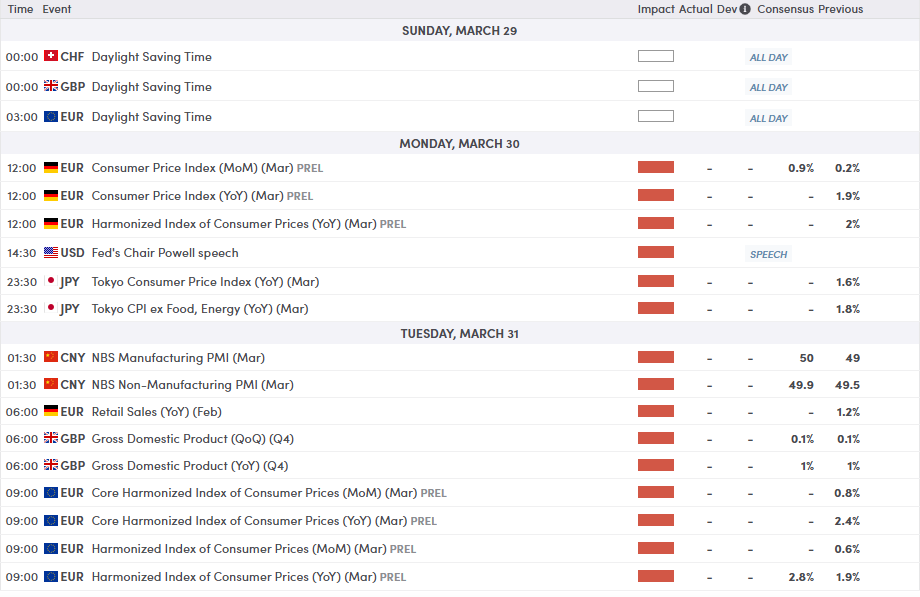Click UK flag on GBP Daylight Saving row
The height and width of the screenshot is (597, 920).
tap(51, 86)
